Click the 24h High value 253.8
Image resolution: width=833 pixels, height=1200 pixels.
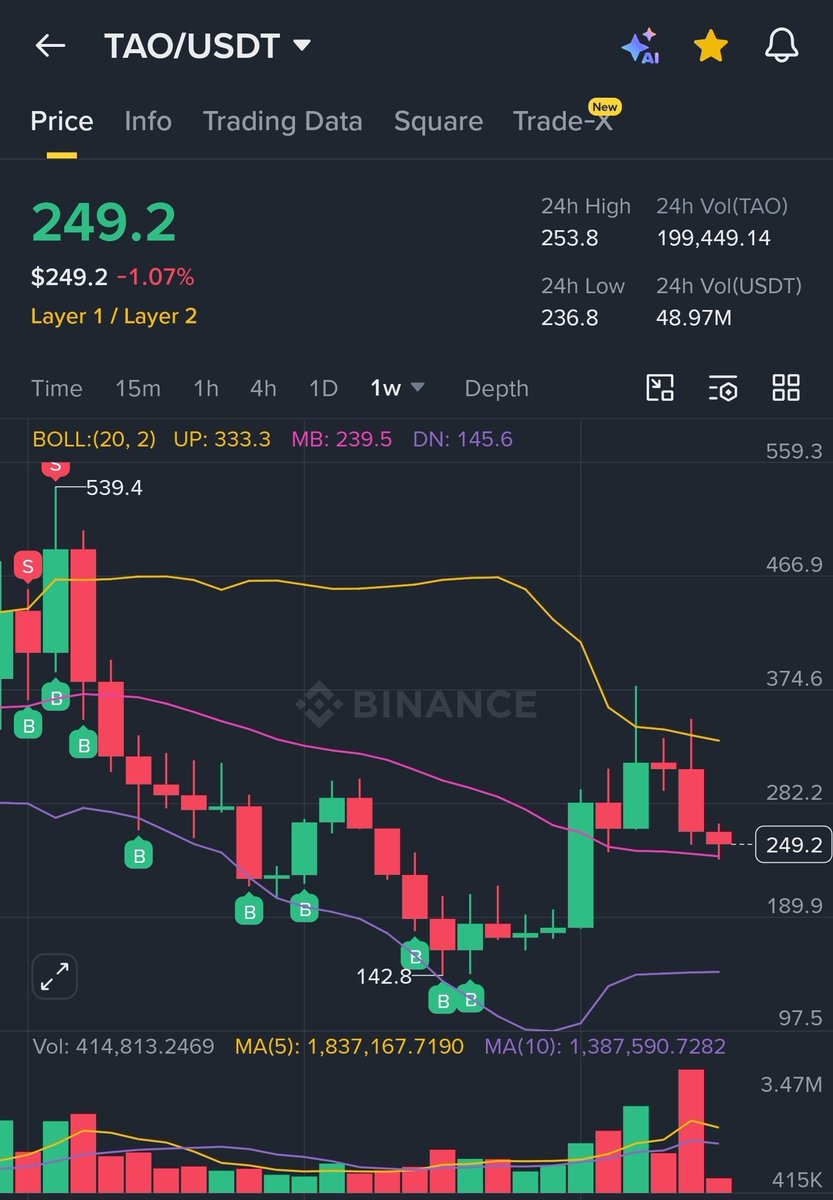click(x=570, y=238)
